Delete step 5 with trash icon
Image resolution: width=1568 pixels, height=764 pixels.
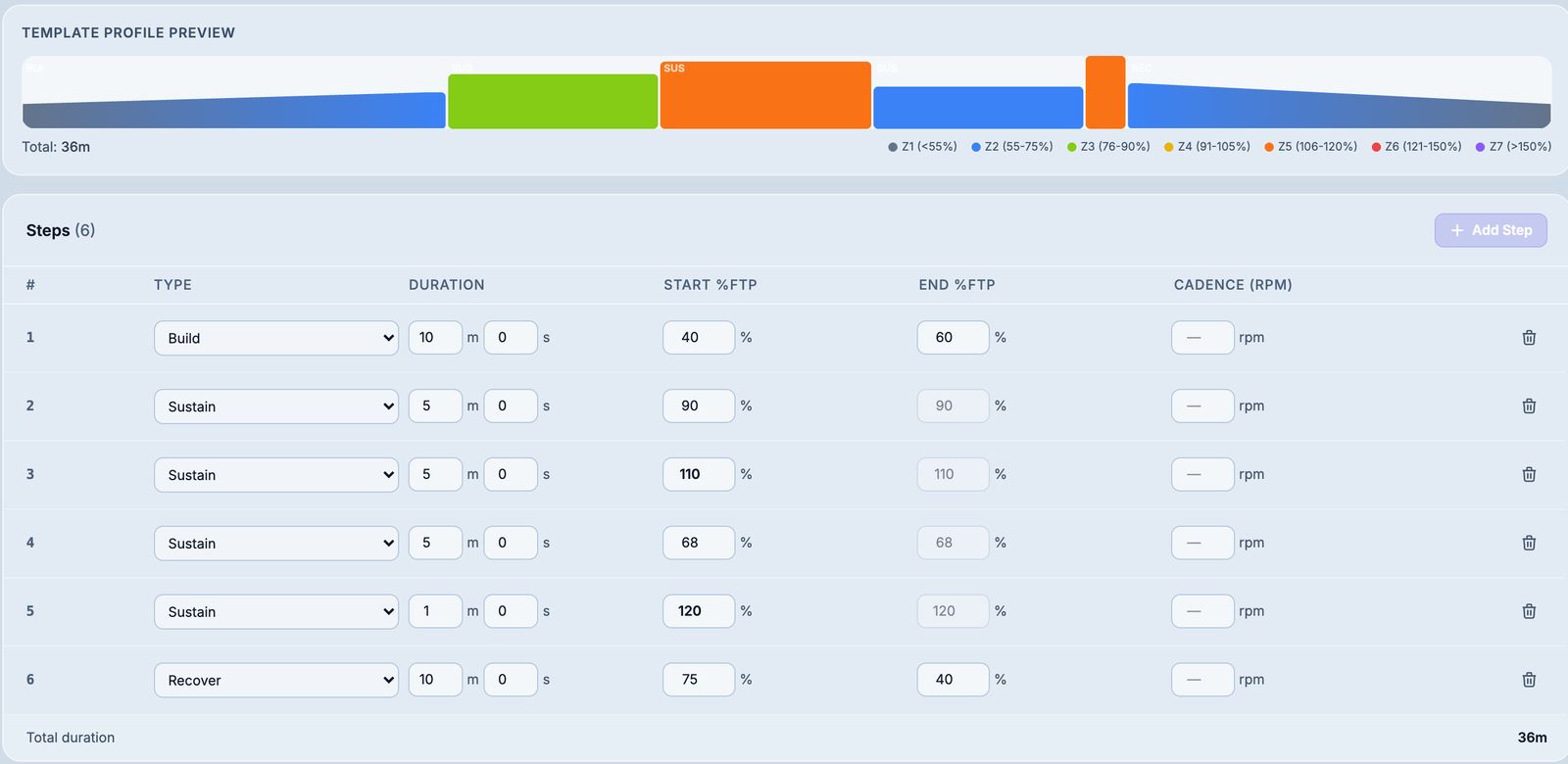[x=1529, y=611]
